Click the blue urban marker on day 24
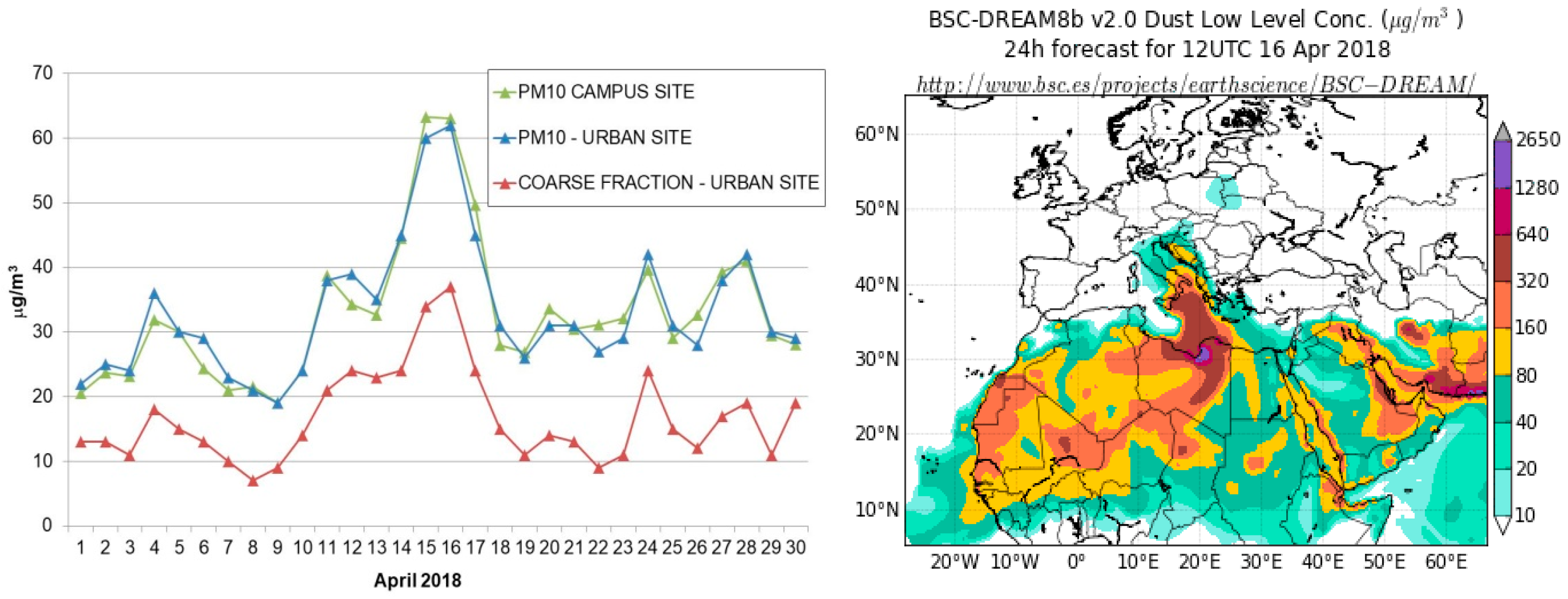Viewport: 1568px width, 599px height. [x=648, y=255]
